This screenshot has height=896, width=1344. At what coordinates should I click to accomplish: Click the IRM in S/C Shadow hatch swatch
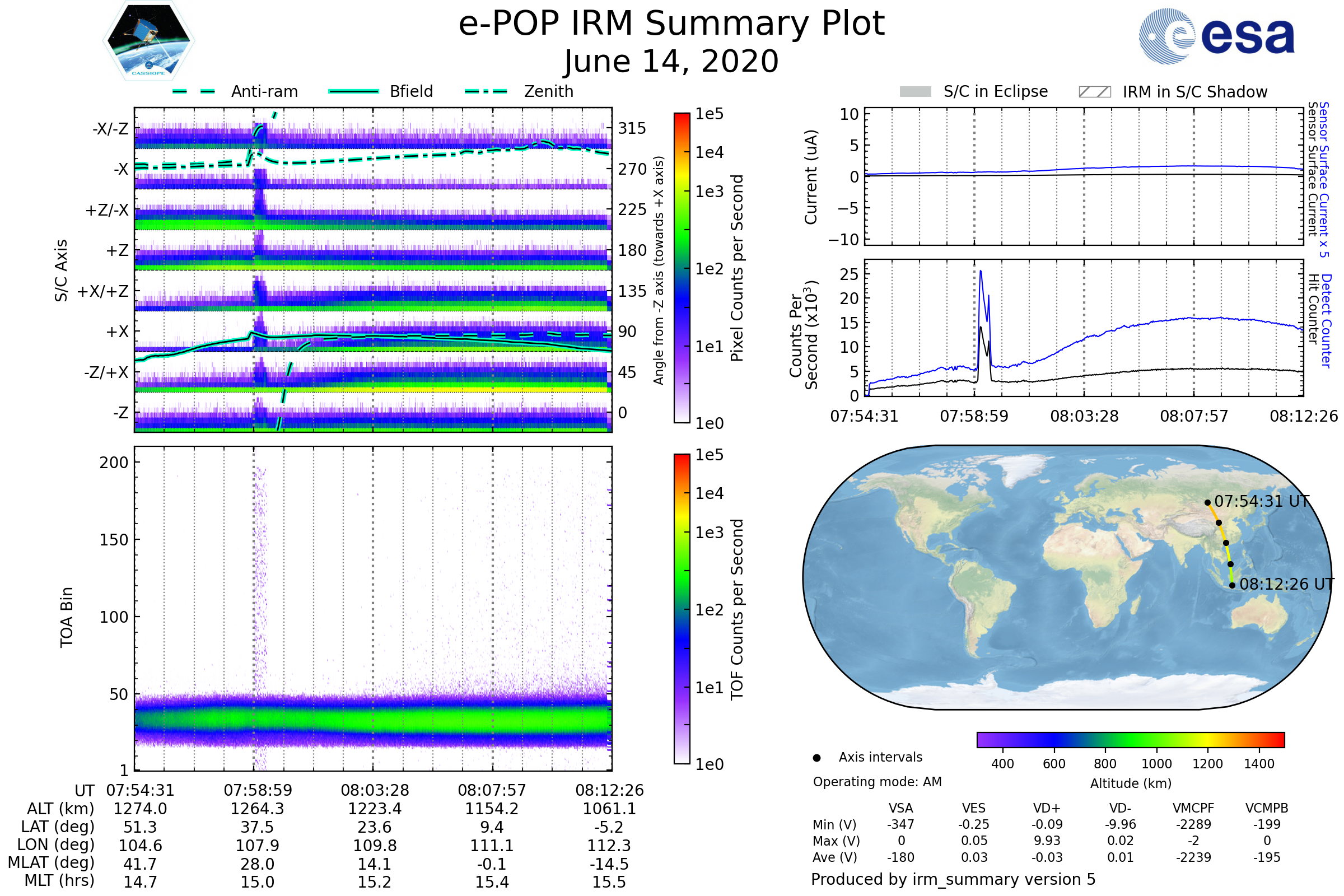point(1094,92)
